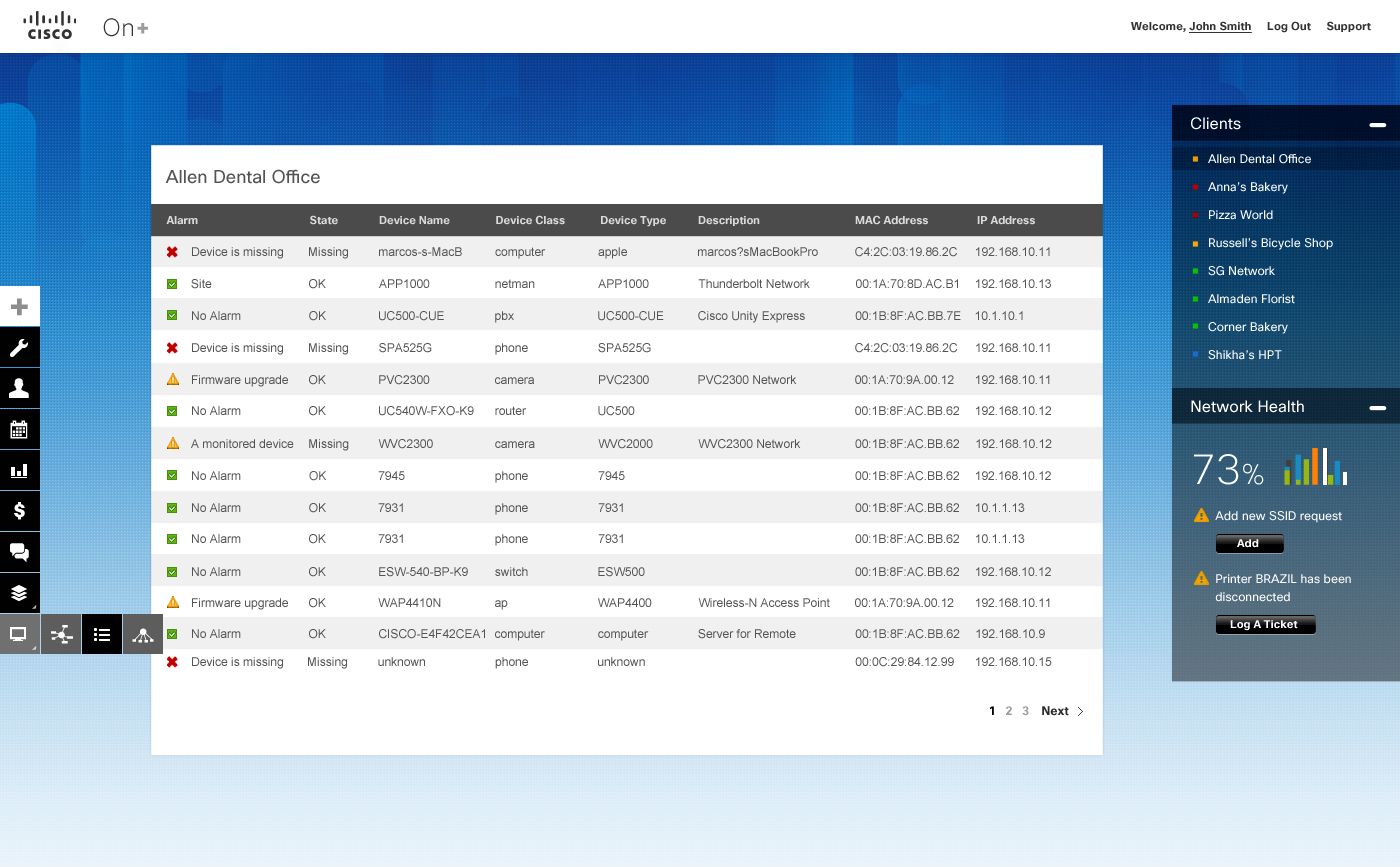Open the plus (add) sidebar icon

[x=19, y=307]
